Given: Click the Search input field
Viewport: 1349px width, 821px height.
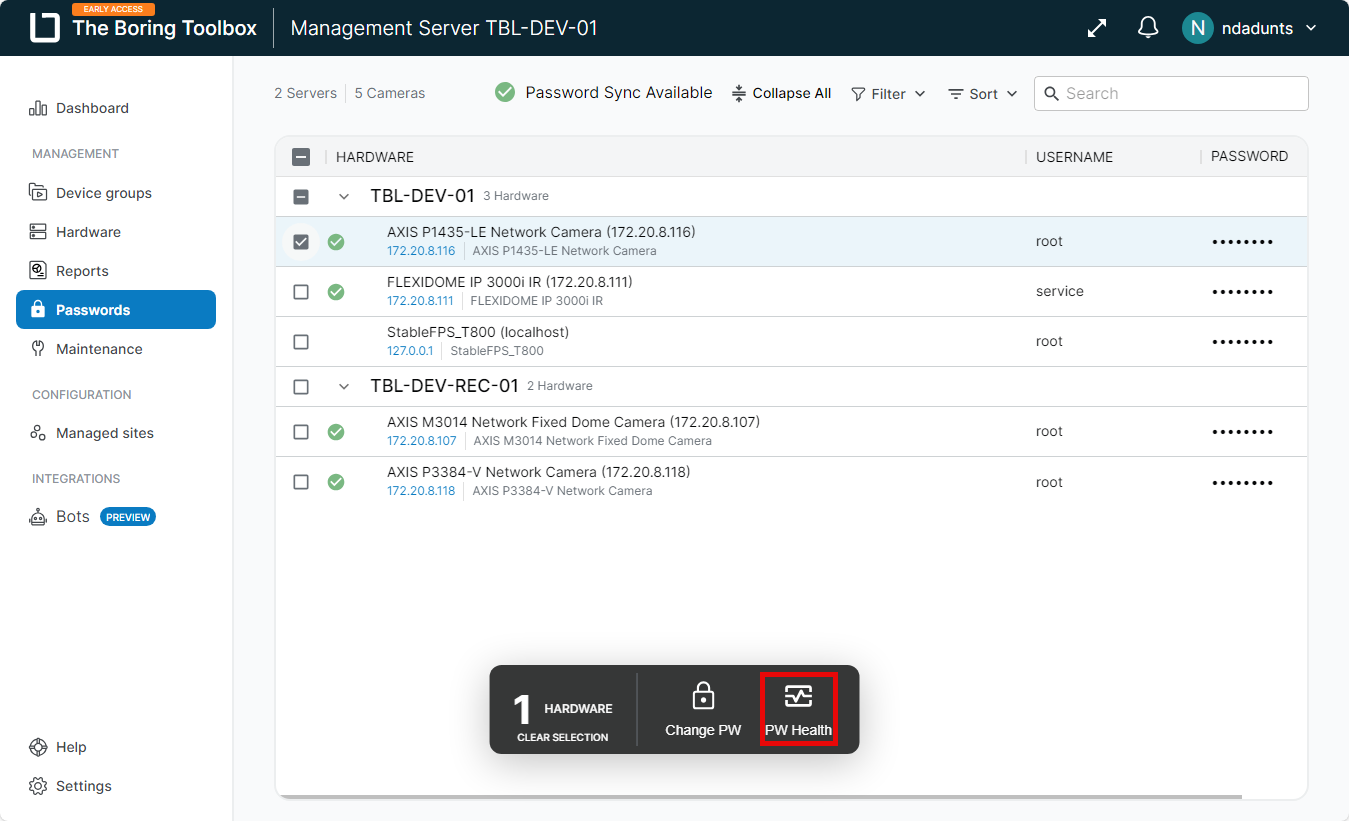Looking at the screenshot, I should (1180, 94).
